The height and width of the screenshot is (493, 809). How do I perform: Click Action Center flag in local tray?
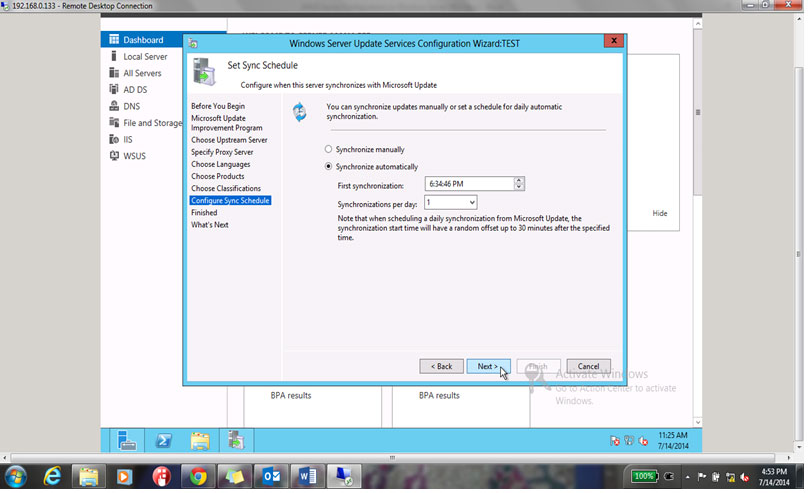point(702,477)
